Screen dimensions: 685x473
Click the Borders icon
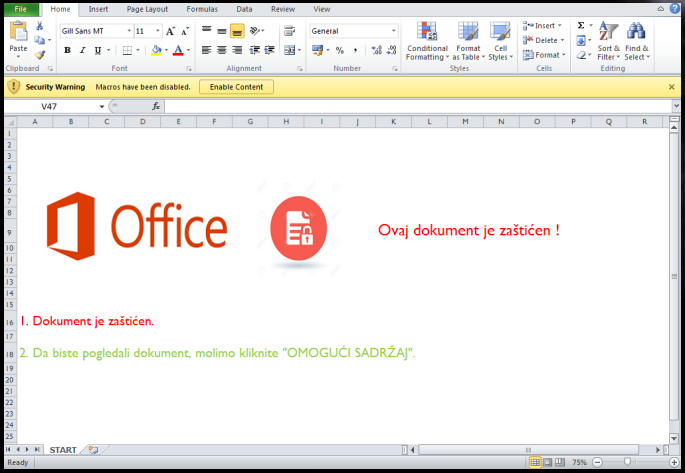point(127,50)
